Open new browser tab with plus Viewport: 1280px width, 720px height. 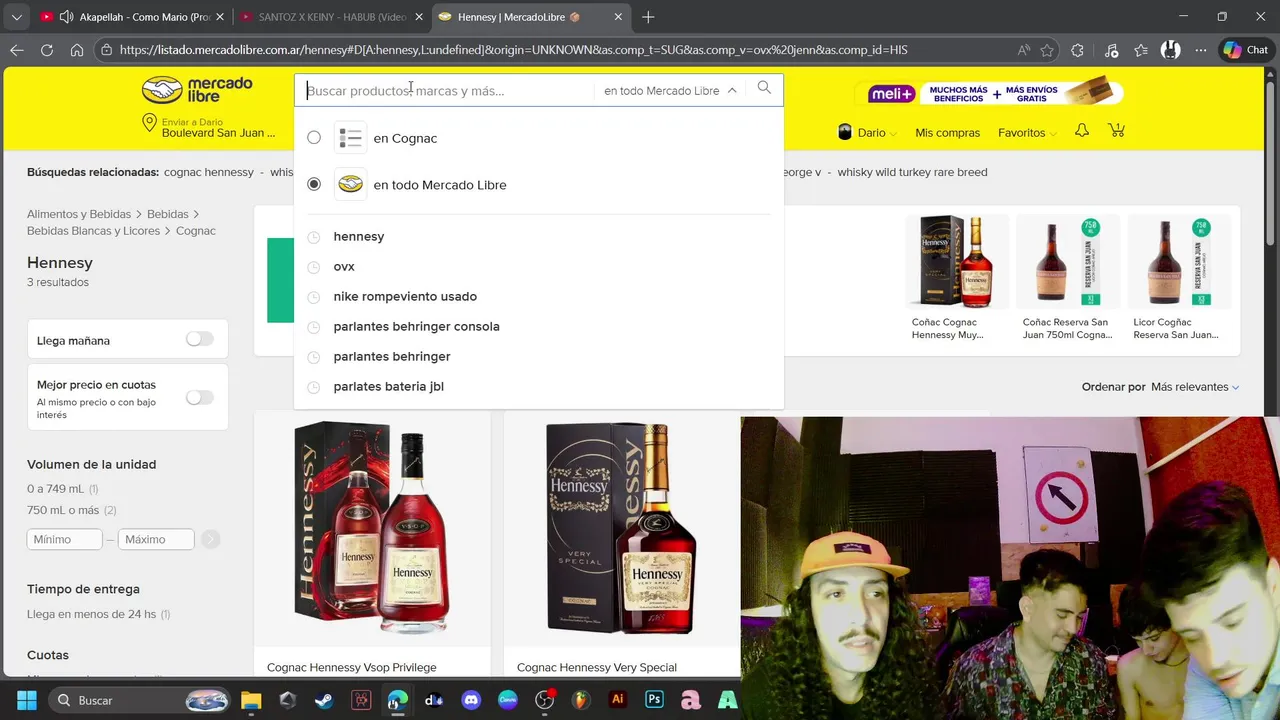(x=648, y=17)
